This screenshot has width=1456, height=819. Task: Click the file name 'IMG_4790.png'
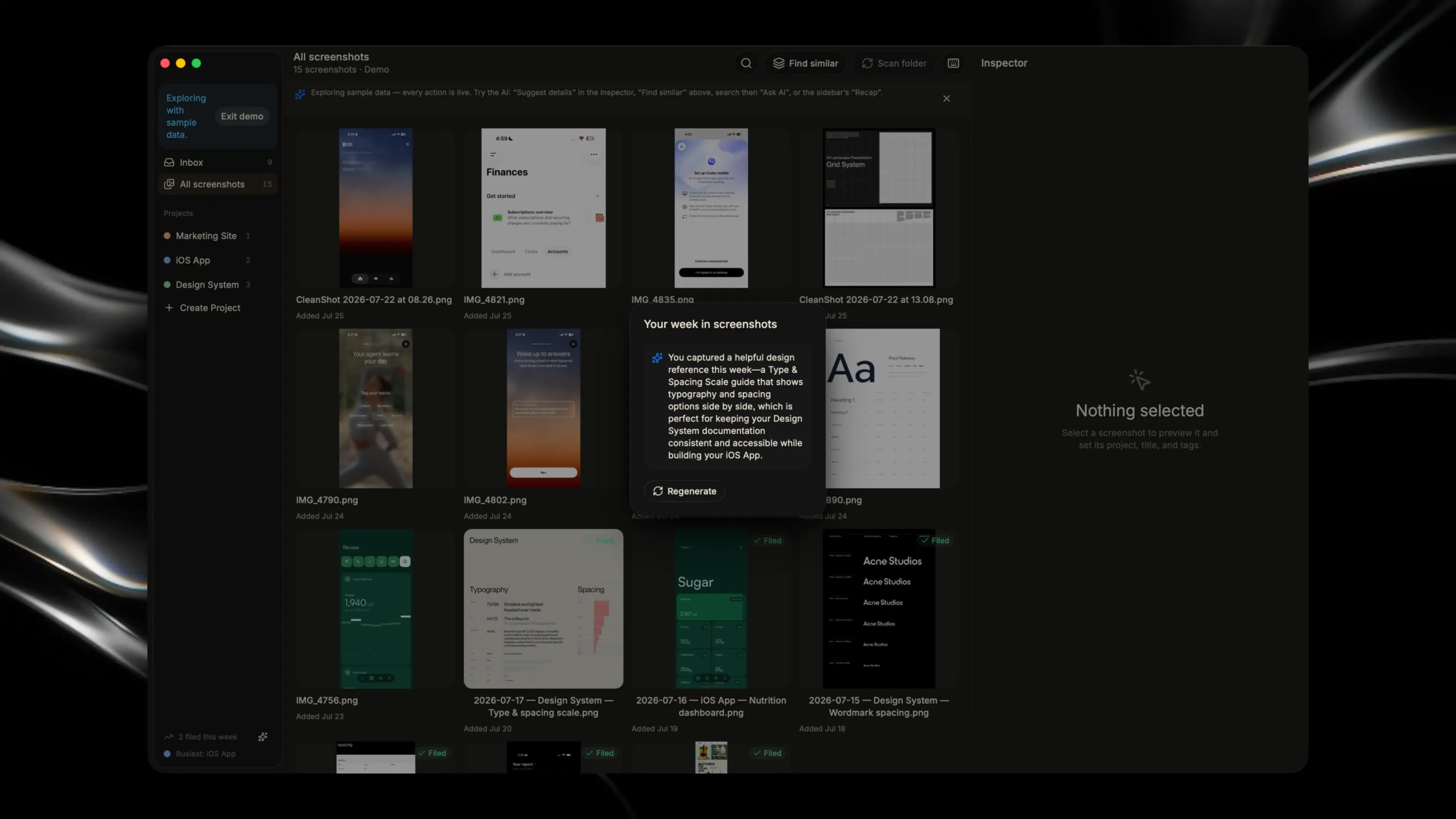pos(327,500)
